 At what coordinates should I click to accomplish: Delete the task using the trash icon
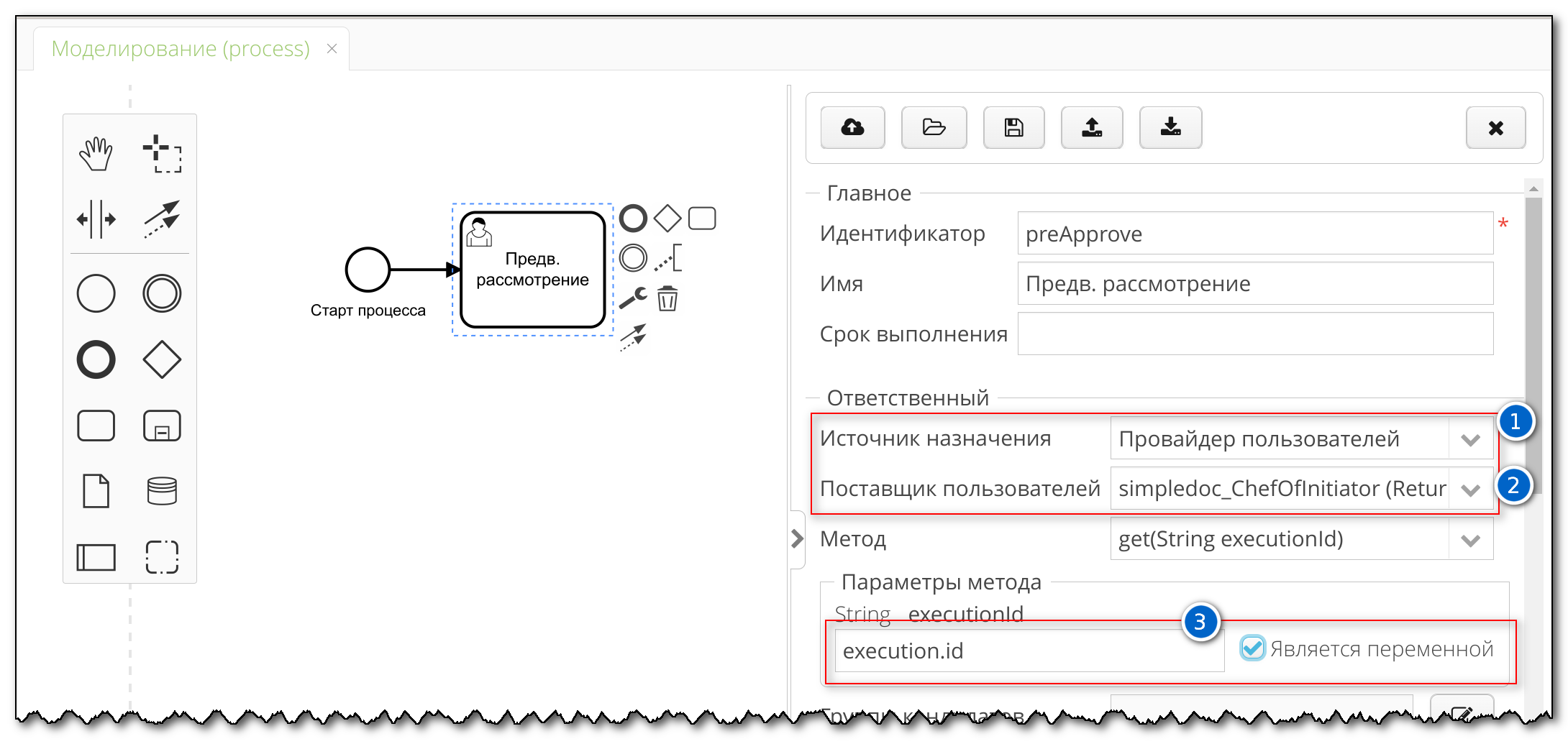click(665, 299)
